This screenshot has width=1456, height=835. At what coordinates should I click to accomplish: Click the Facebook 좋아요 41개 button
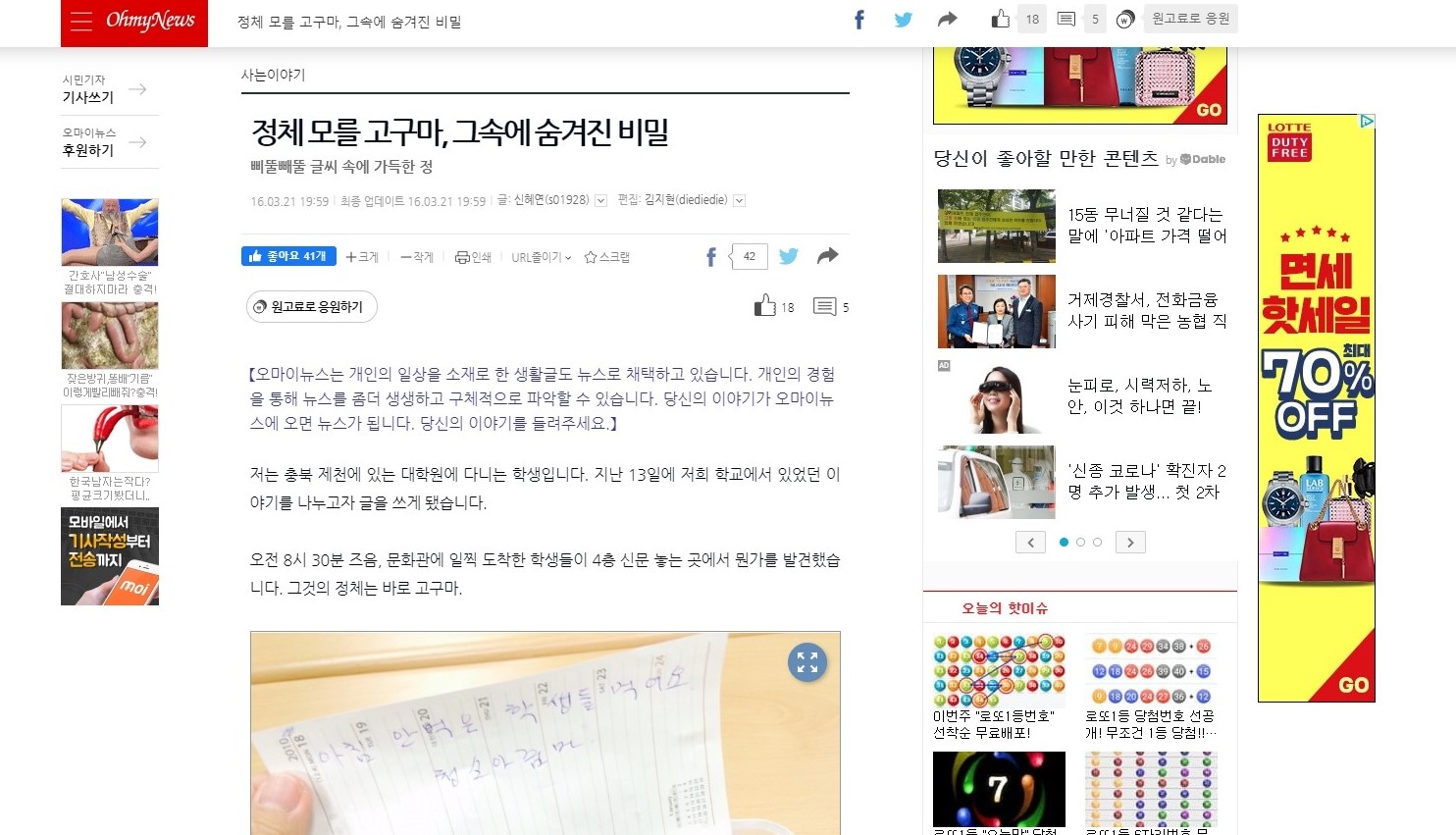coord(288,256)
